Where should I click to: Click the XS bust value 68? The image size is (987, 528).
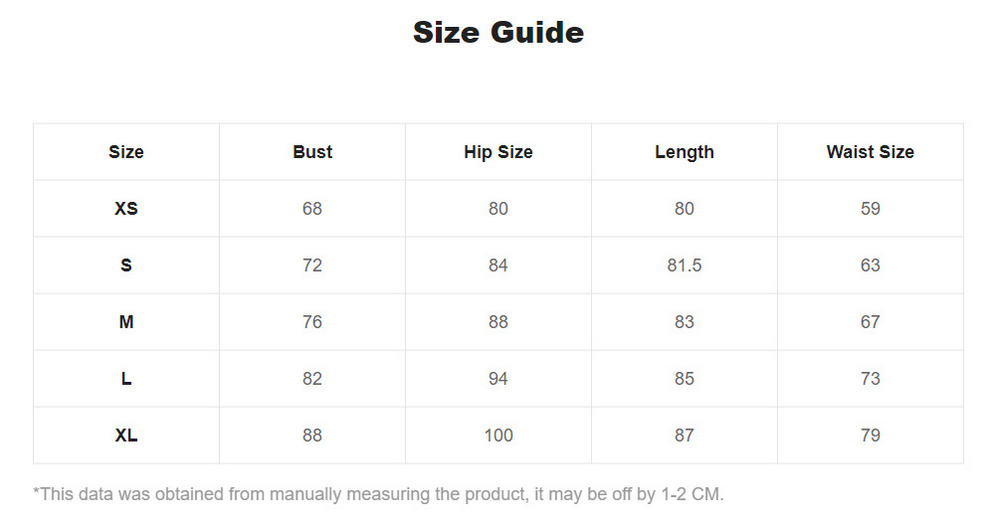coord(312,208)
